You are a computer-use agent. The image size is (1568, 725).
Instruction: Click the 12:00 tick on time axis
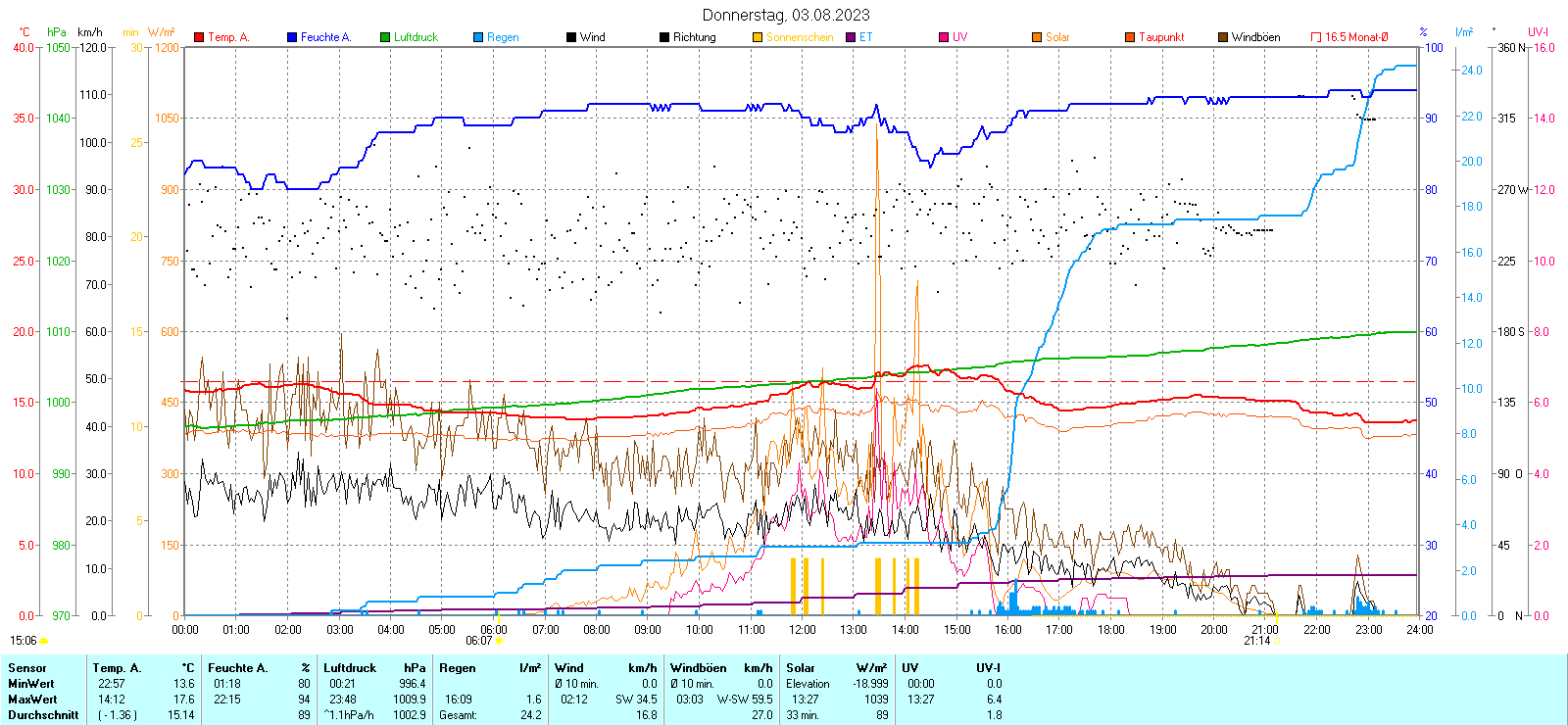point(803,630)
